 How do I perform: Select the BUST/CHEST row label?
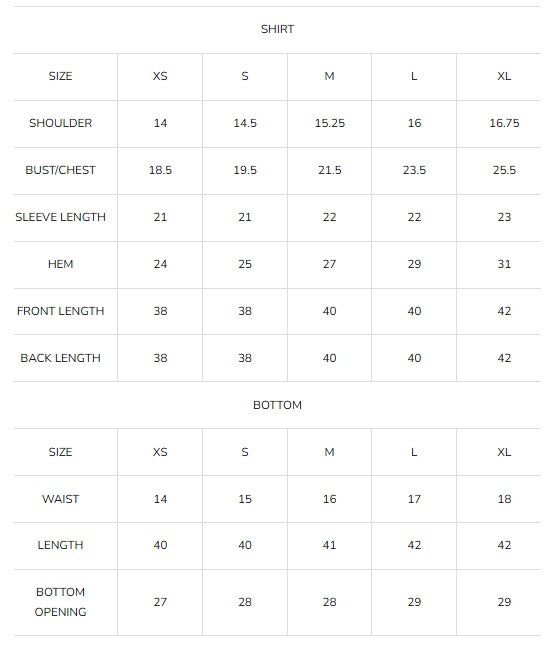click(61, 170)
